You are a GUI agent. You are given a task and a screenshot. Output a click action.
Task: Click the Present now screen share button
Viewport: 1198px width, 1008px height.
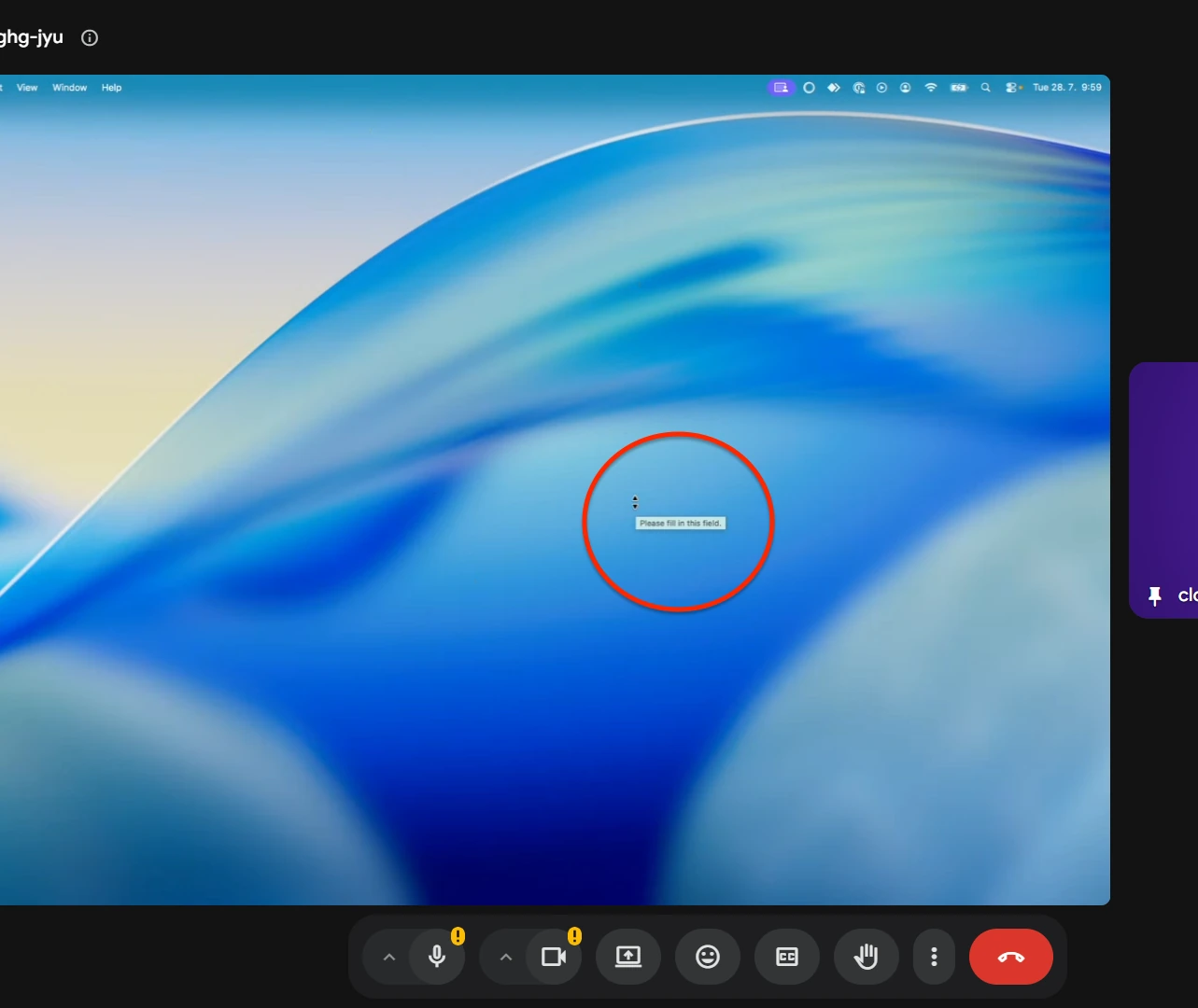628,957
